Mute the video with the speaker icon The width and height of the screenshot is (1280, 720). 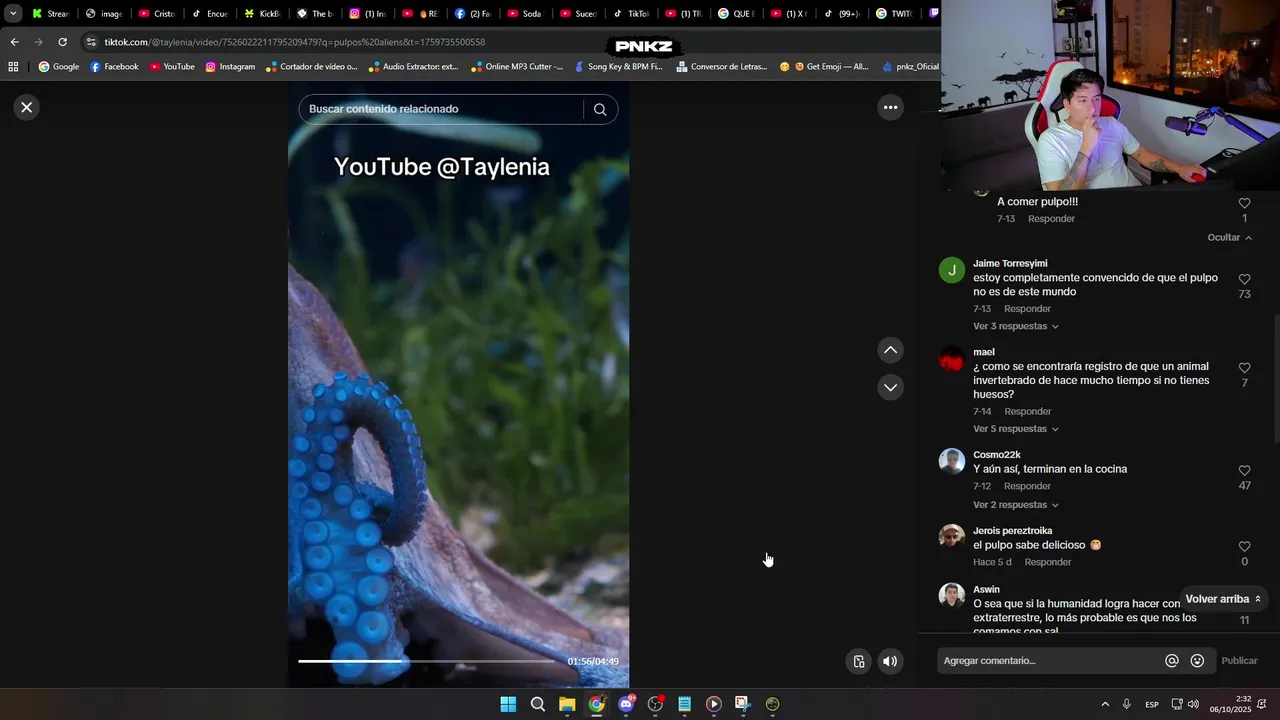point(890,661)
